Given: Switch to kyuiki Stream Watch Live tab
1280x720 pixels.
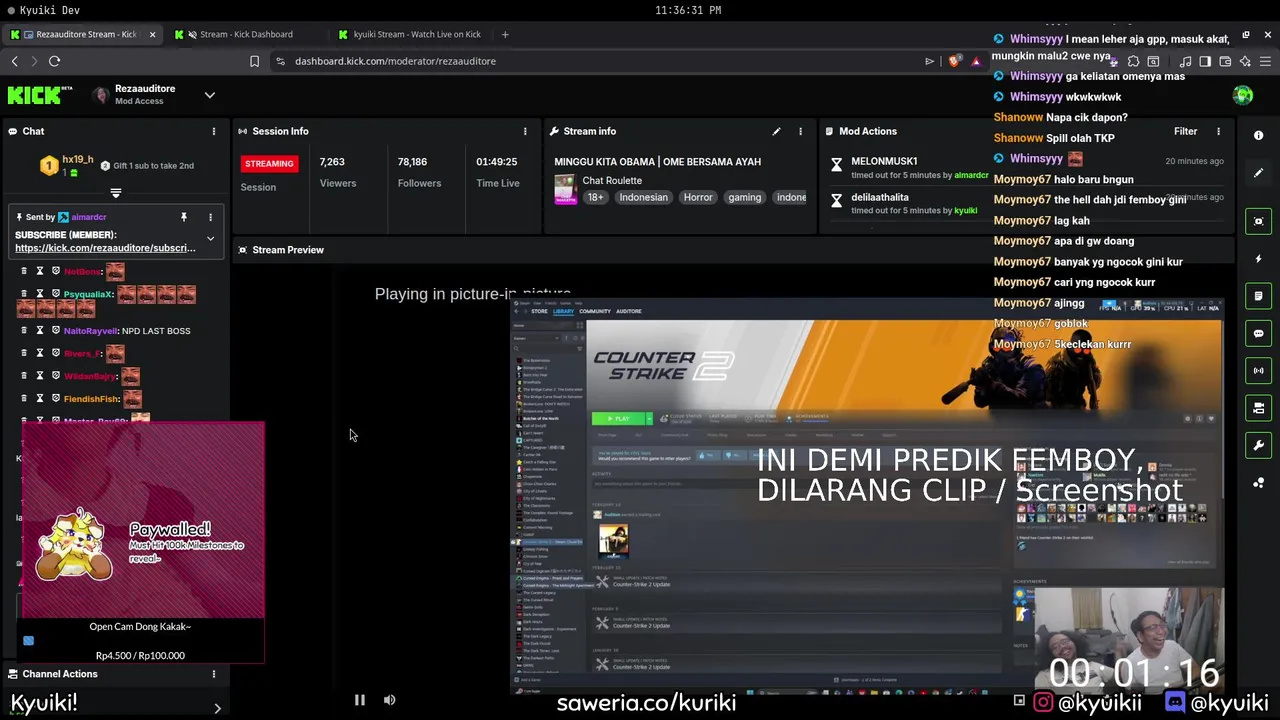Looking at the screenshot, I should [x=416, y=34].
